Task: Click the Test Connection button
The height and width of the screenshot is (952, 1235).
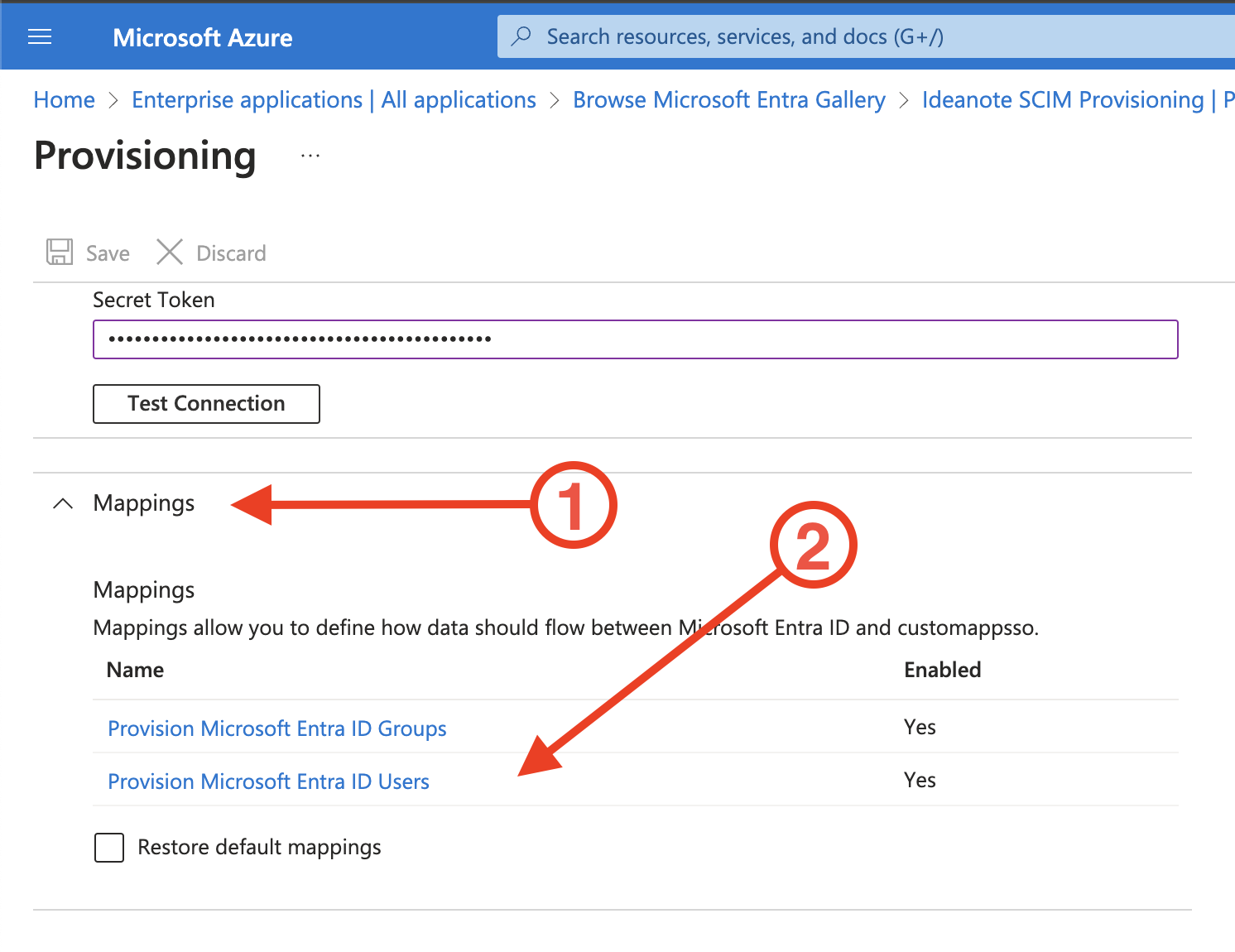Action: (x=206, y=403)
